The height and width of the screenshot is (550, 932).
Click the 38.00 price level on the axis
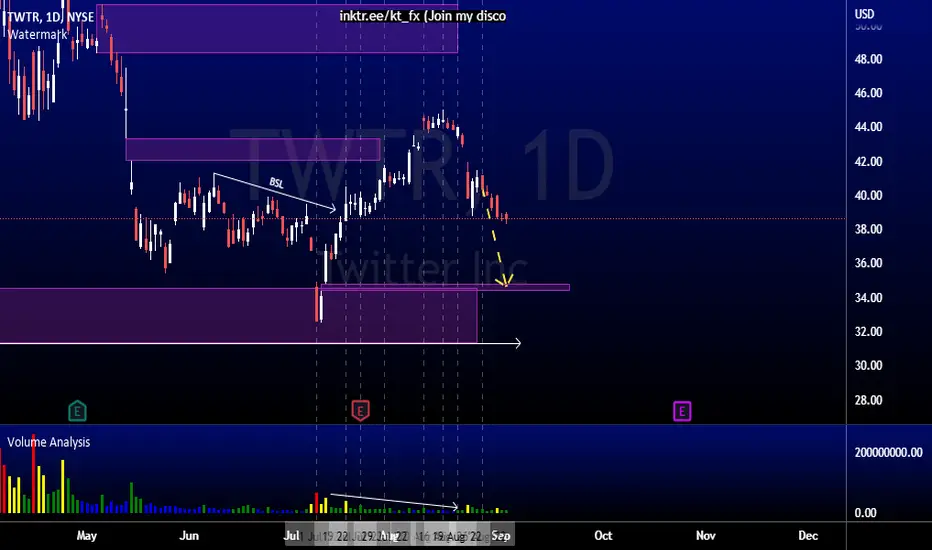coord(868,229)
